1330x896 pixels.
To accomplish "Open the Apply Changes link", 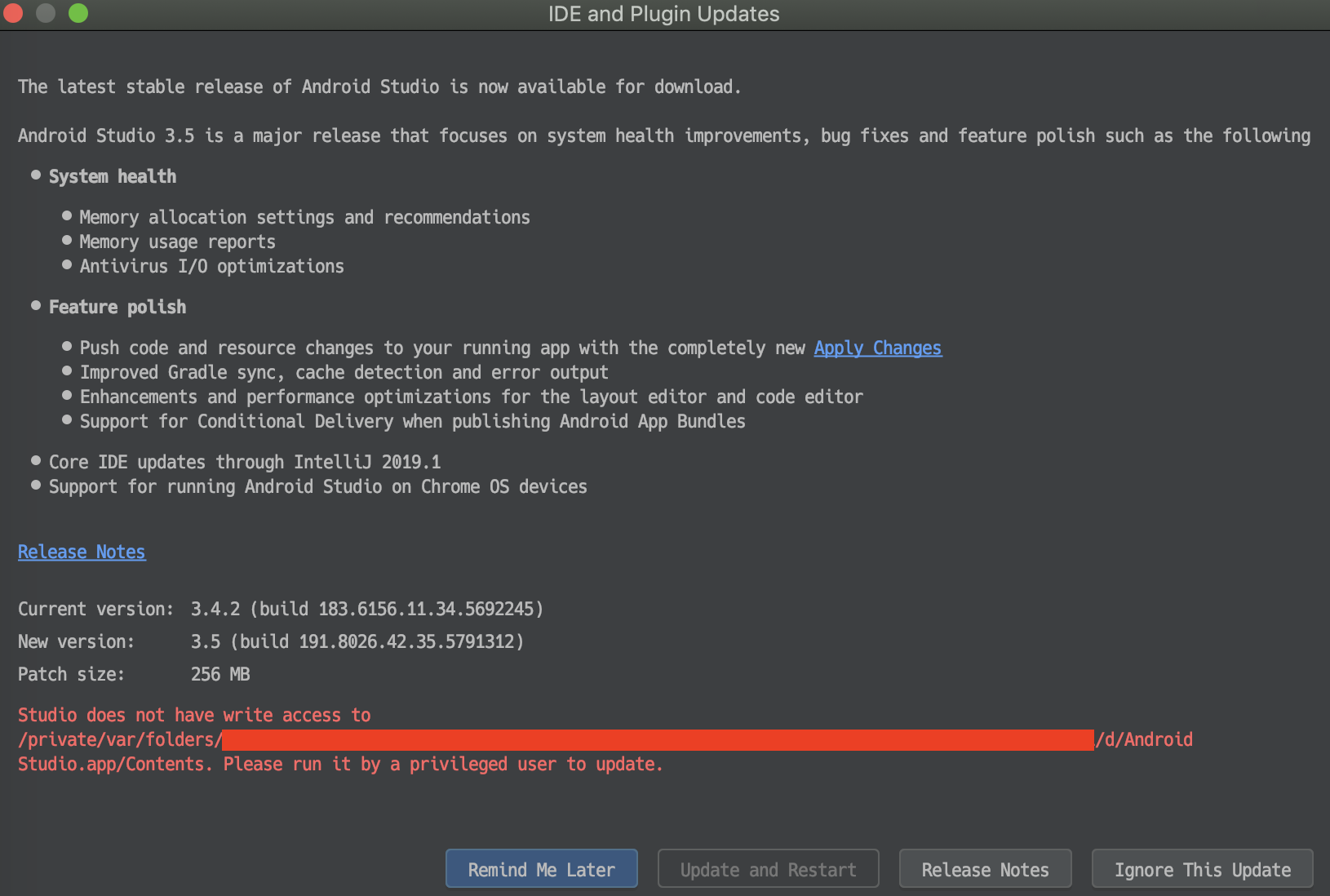I will pyautogui.click(x=877, y=348).
